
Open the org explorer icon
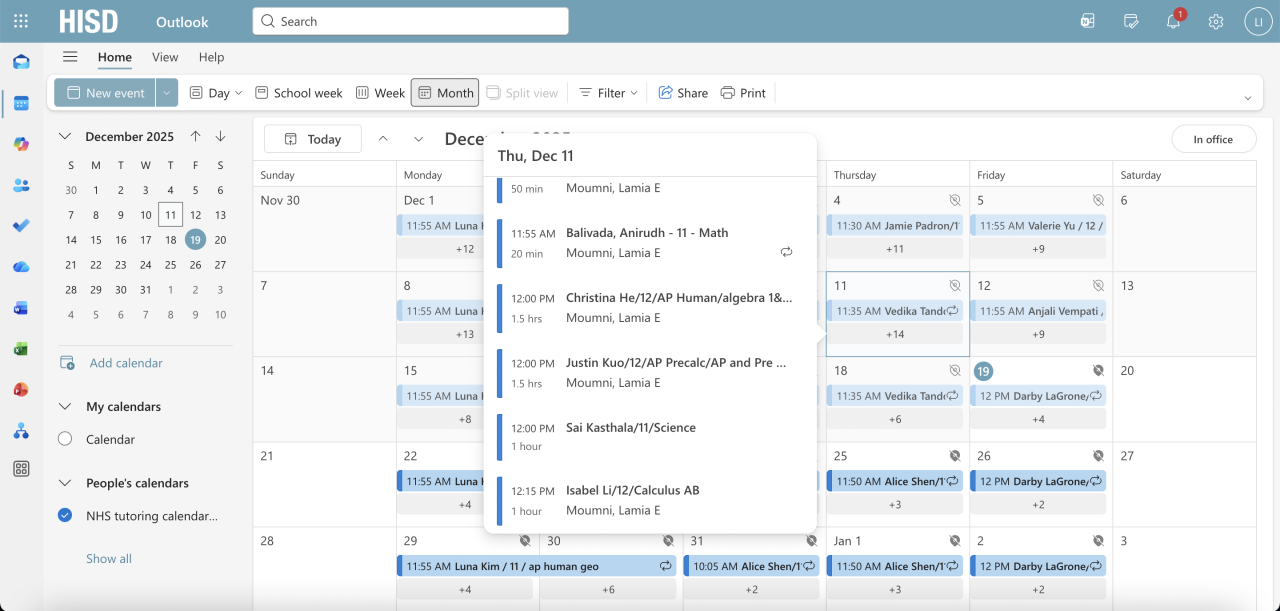(x=21, y=431)
